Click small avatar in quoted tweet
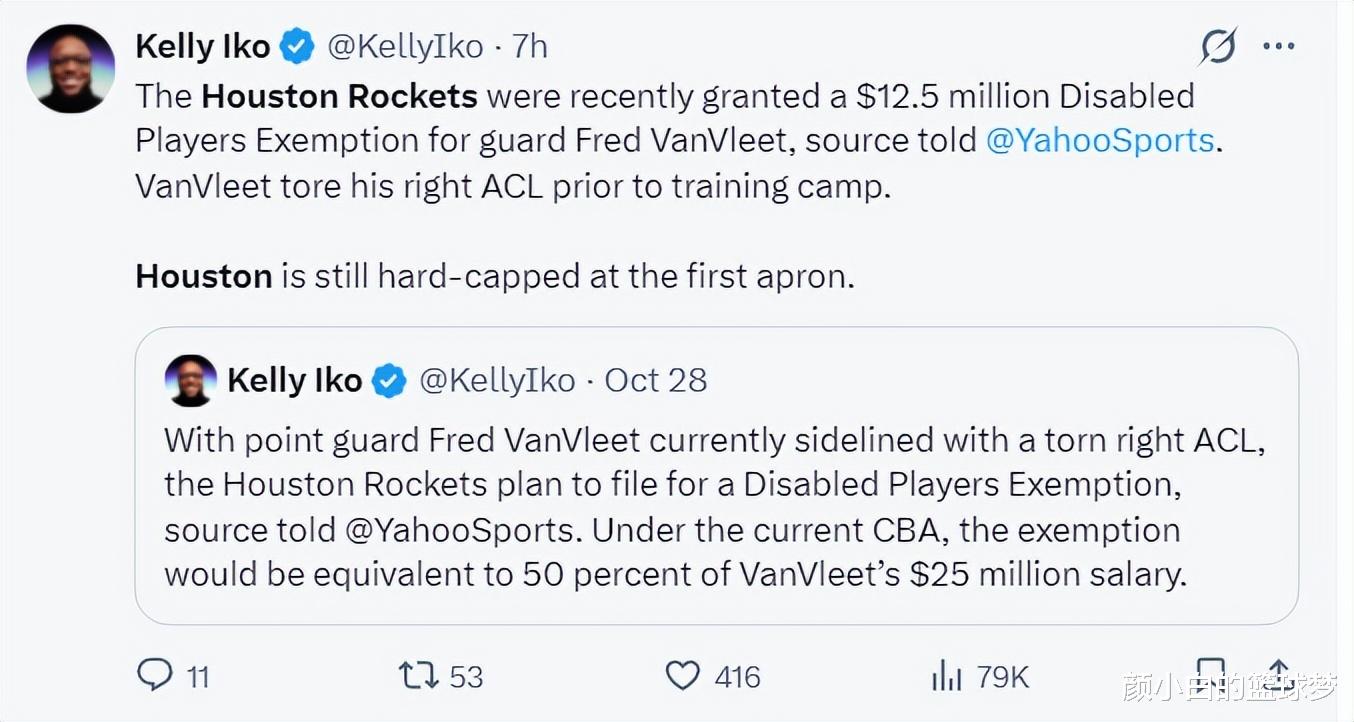 pyautogui.click(x=190, y=380)
